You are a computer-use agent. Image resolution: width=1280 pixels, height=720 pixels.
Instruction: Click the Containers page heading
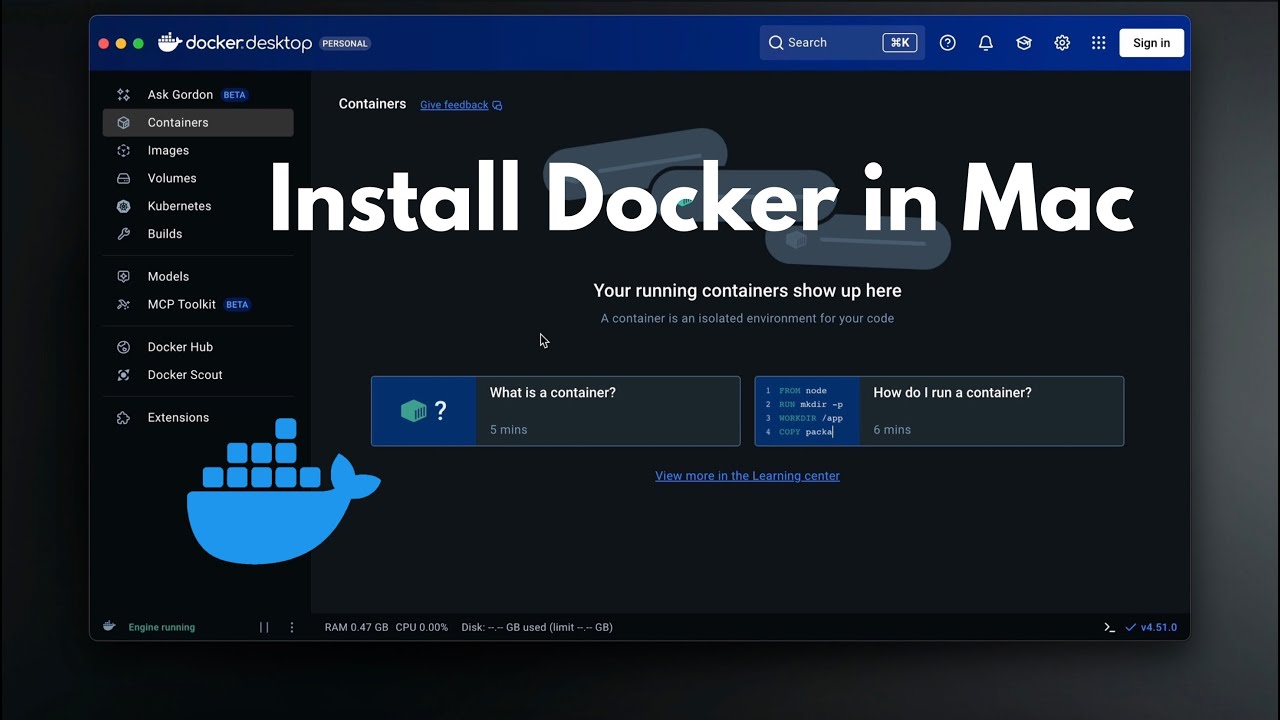372,104
